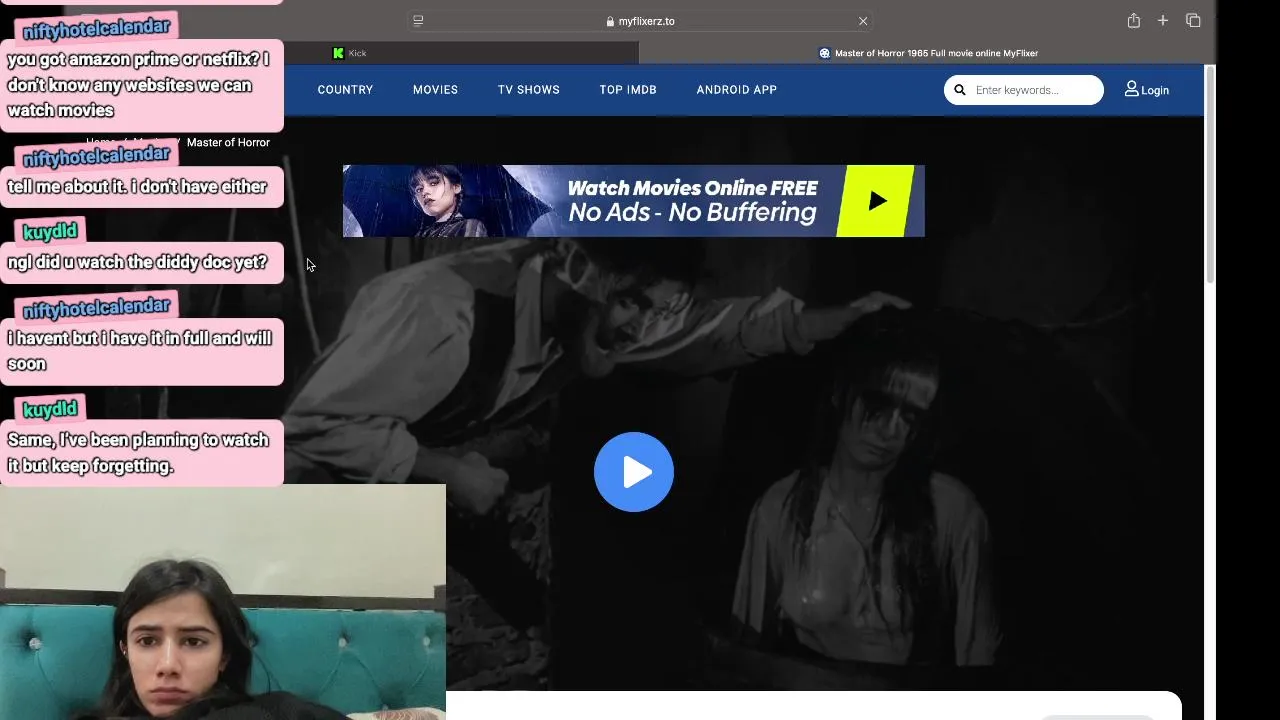
Task: Open the ANDROID APP link
Action: coord(737,90)
